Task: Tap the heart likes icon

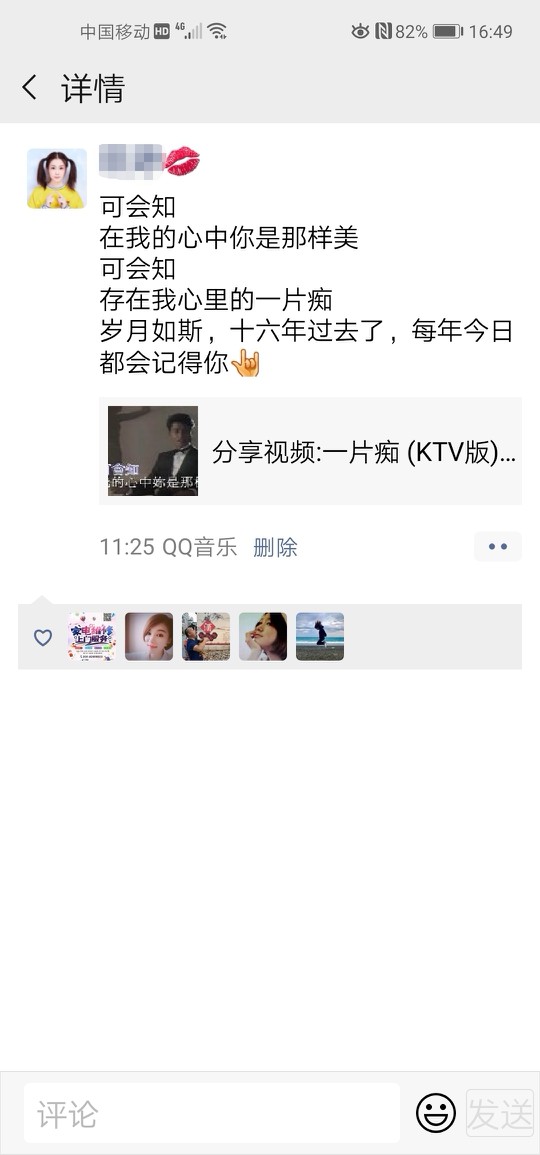Action: click(x=43, y=637)
